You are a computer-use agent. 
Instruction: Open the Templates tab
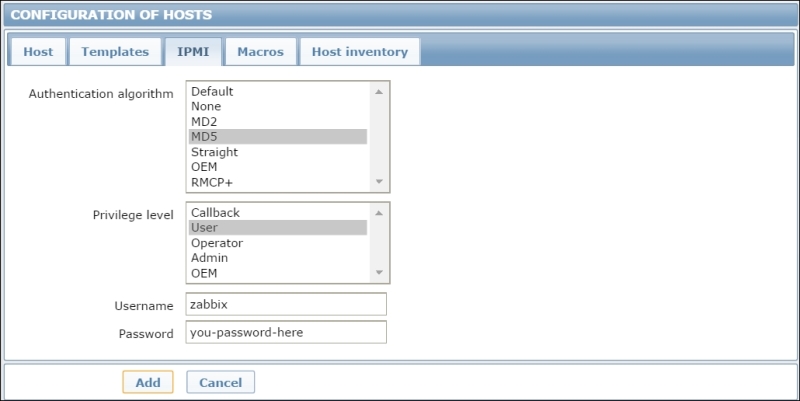114,52
